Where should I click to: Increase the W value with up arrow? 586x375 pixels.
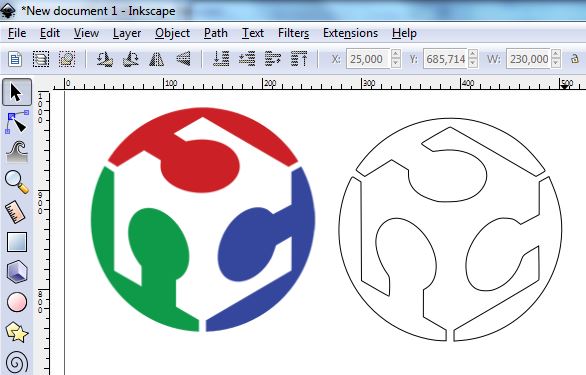pyautogui.click(x=556, y=54)
